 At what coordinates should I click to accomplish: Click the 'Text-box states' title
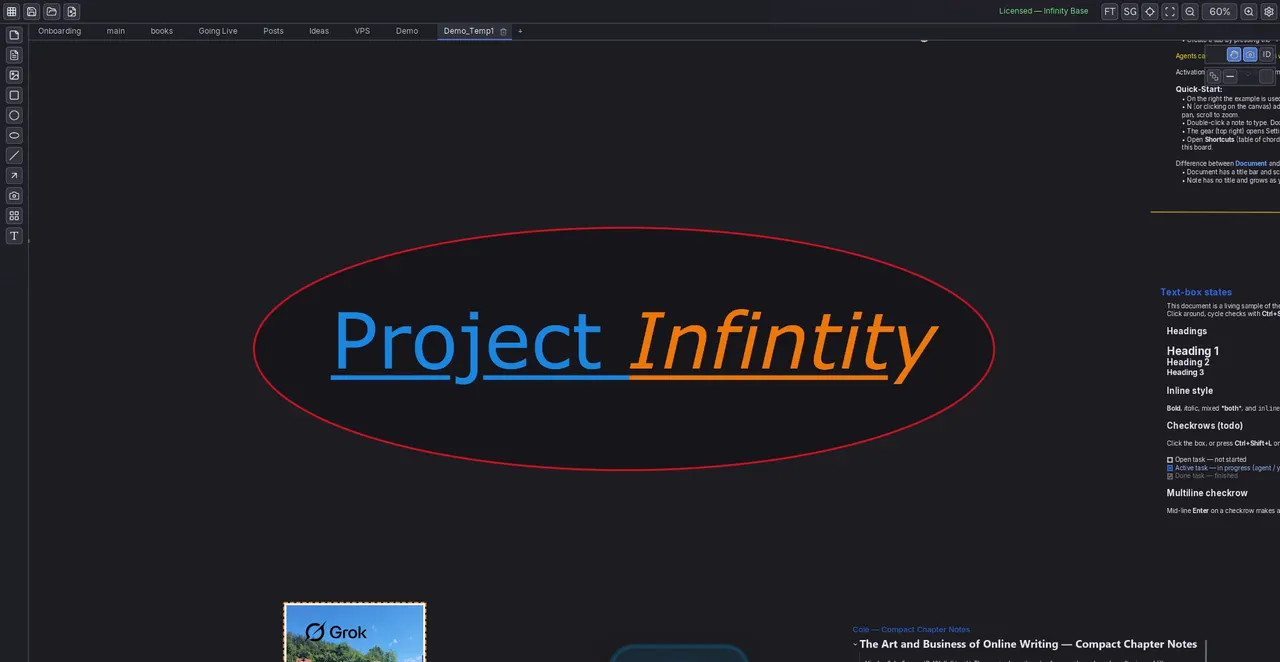[1196, 292]
